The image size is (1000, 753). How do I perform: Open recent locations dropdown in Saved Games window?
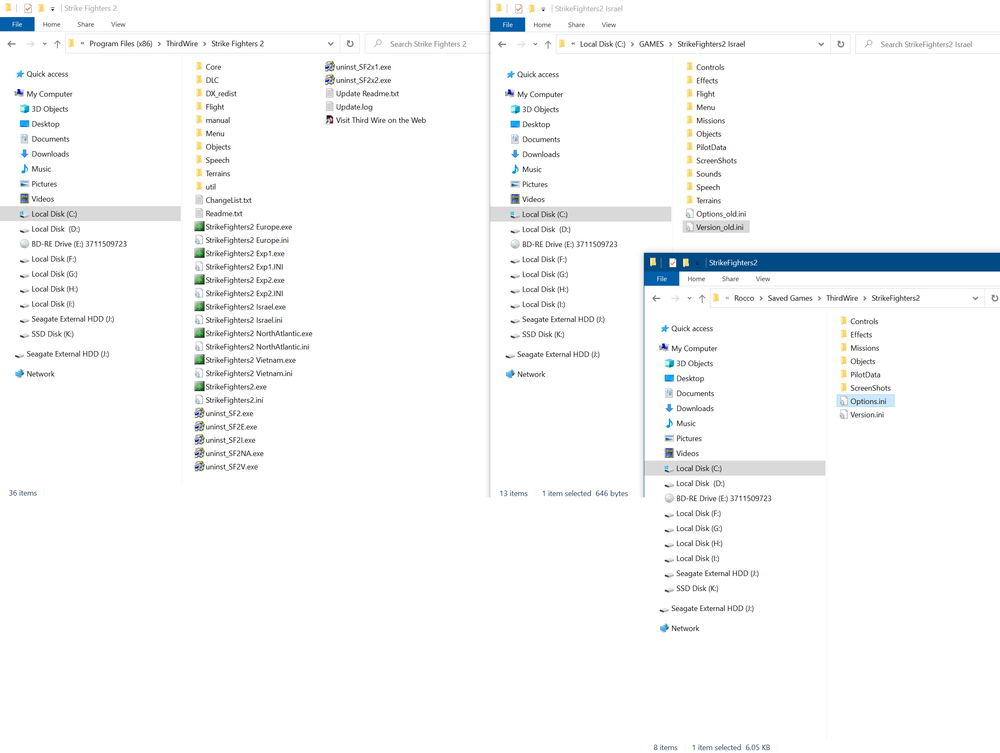pyautogui.click(x=689, y=298)
